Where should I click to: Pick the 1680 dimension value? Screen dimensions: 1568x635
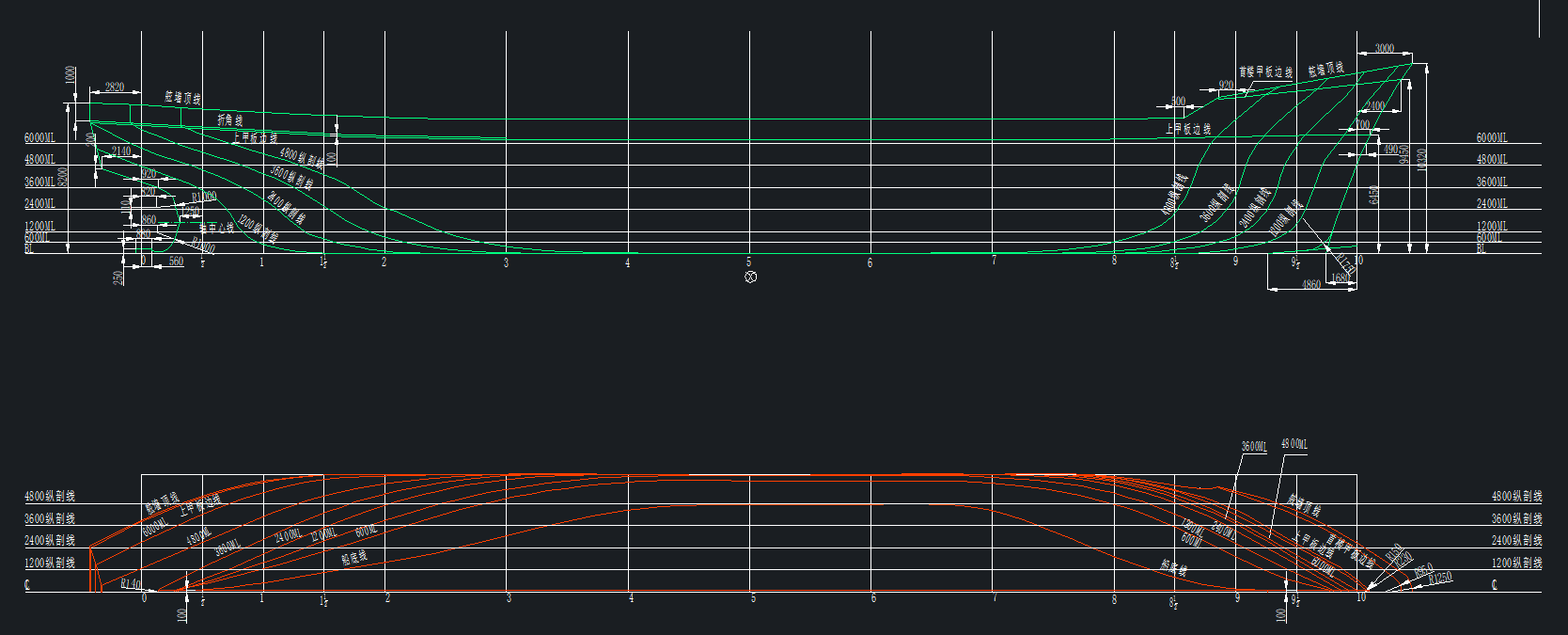point(1341,278)
